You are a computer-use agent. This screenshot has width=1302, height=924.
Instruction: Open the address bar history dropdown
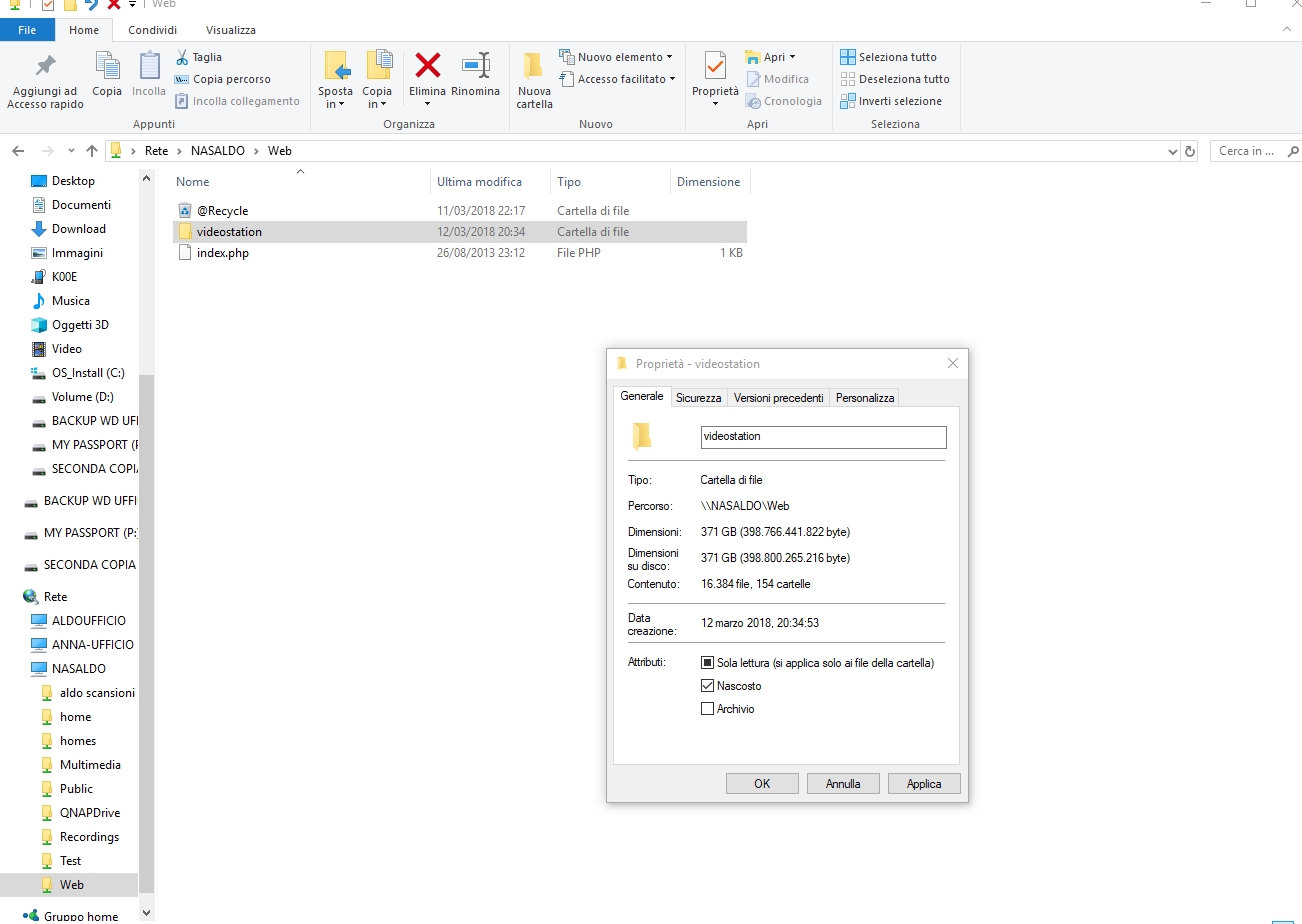tap(1173, 151)
